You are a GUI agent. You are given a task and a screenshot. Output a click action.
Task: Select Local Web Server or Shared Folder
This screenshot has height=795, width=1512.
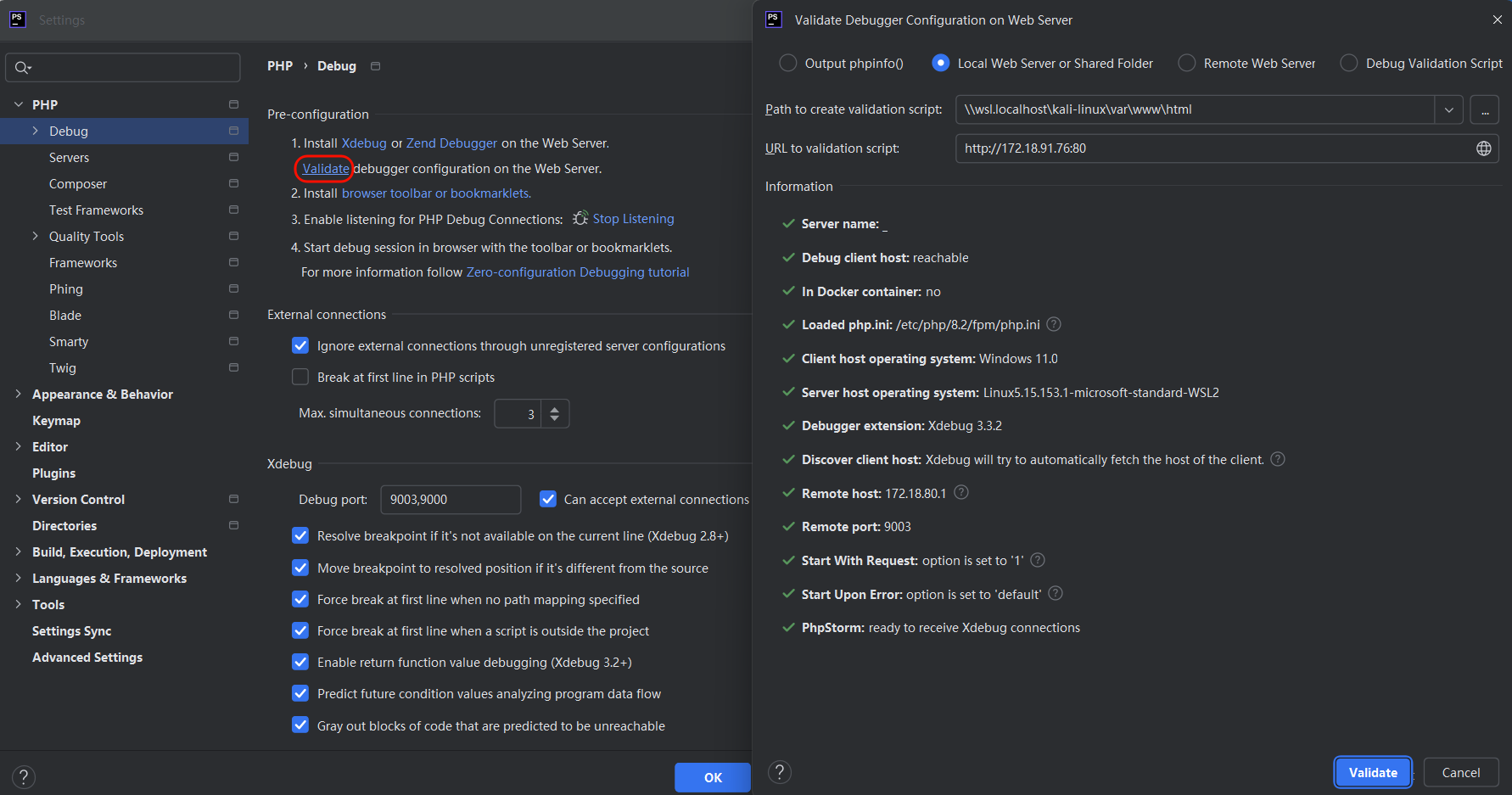940,63
